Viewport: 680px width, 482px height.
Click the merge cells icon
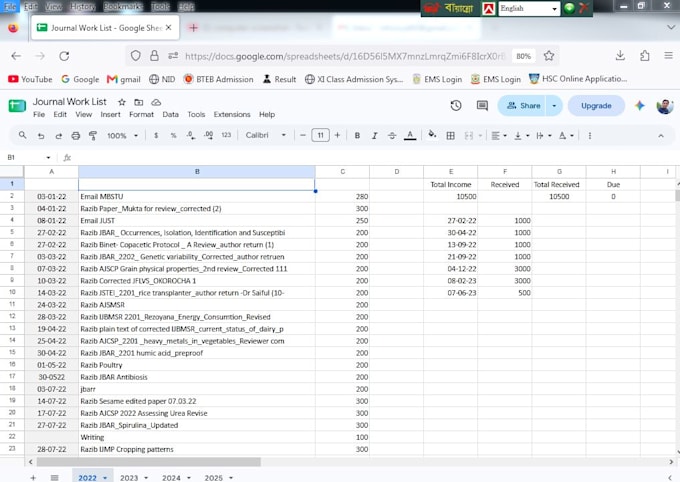(469, 136)
